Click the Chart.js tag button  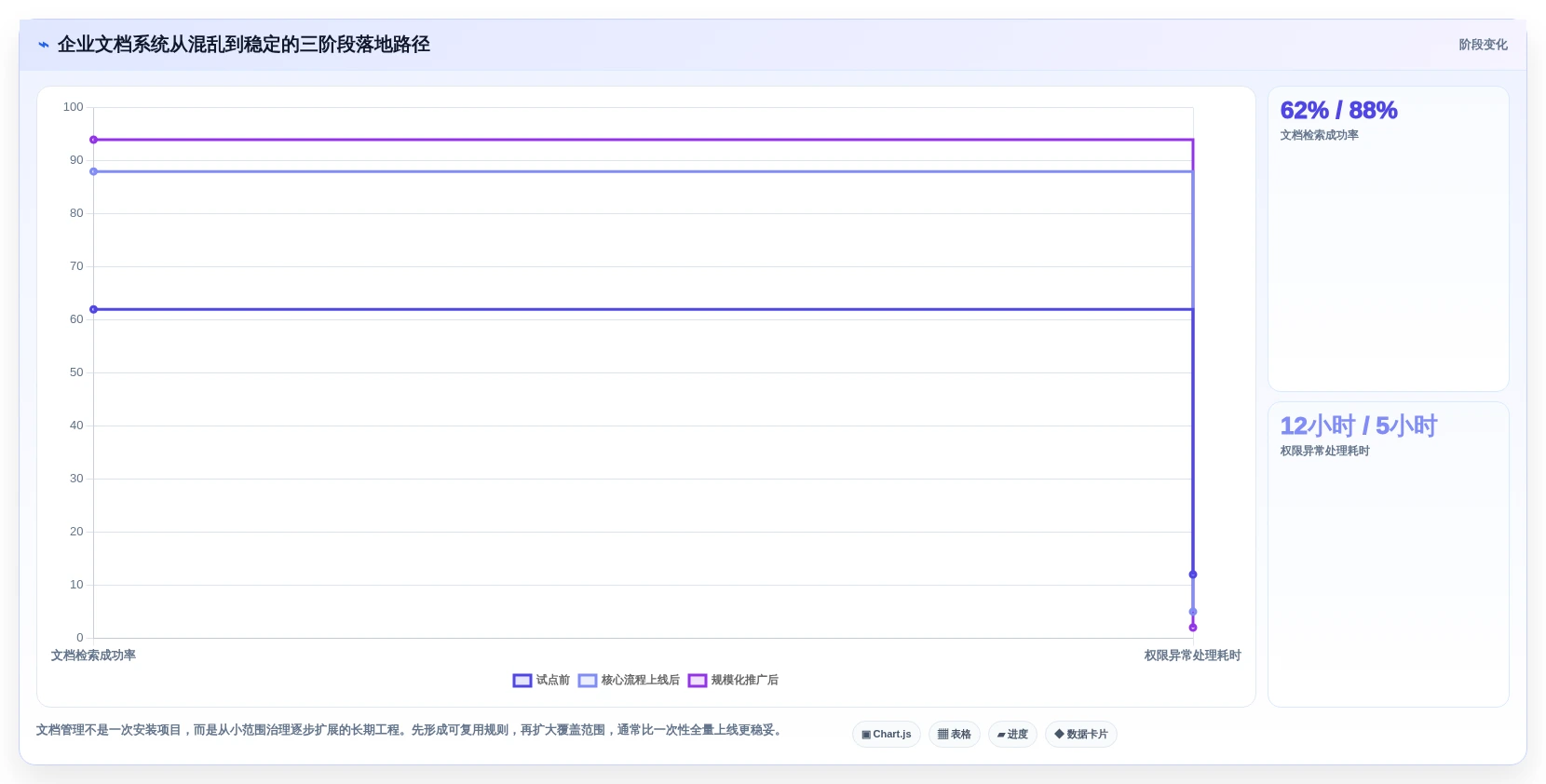point(887,735)
